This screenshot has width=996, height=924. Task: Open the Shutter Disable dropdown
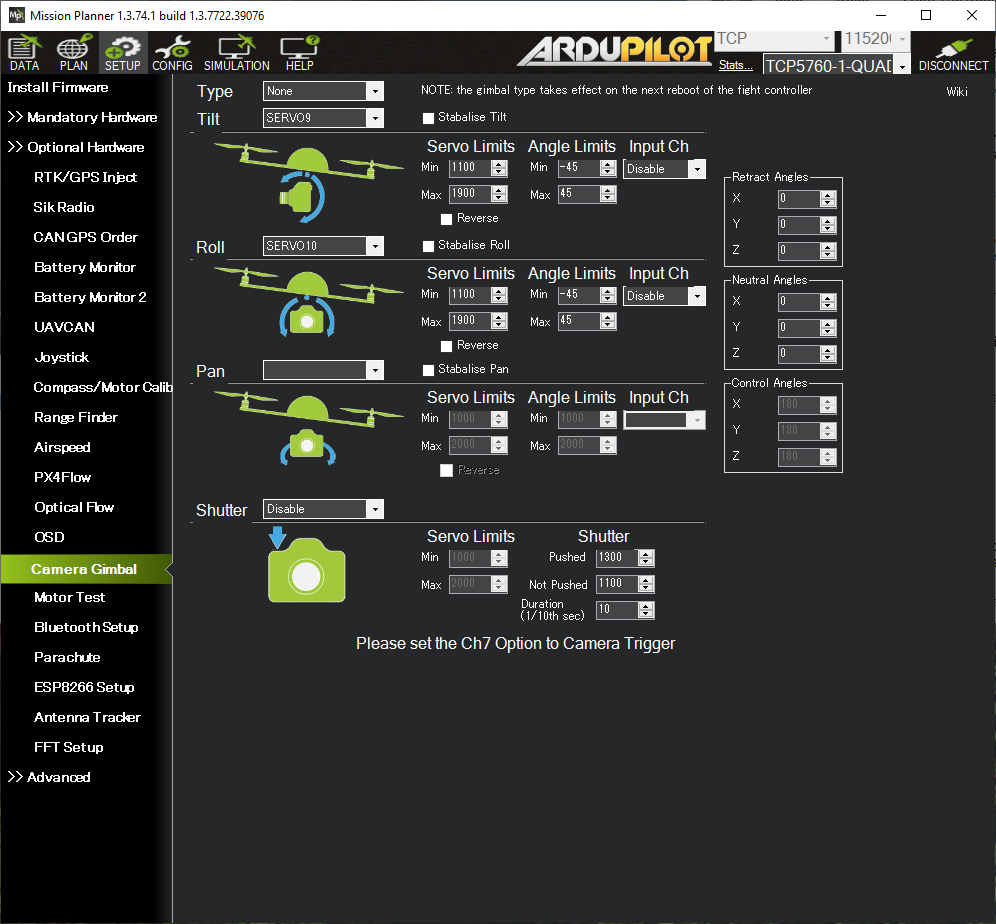tap(323, 509)
